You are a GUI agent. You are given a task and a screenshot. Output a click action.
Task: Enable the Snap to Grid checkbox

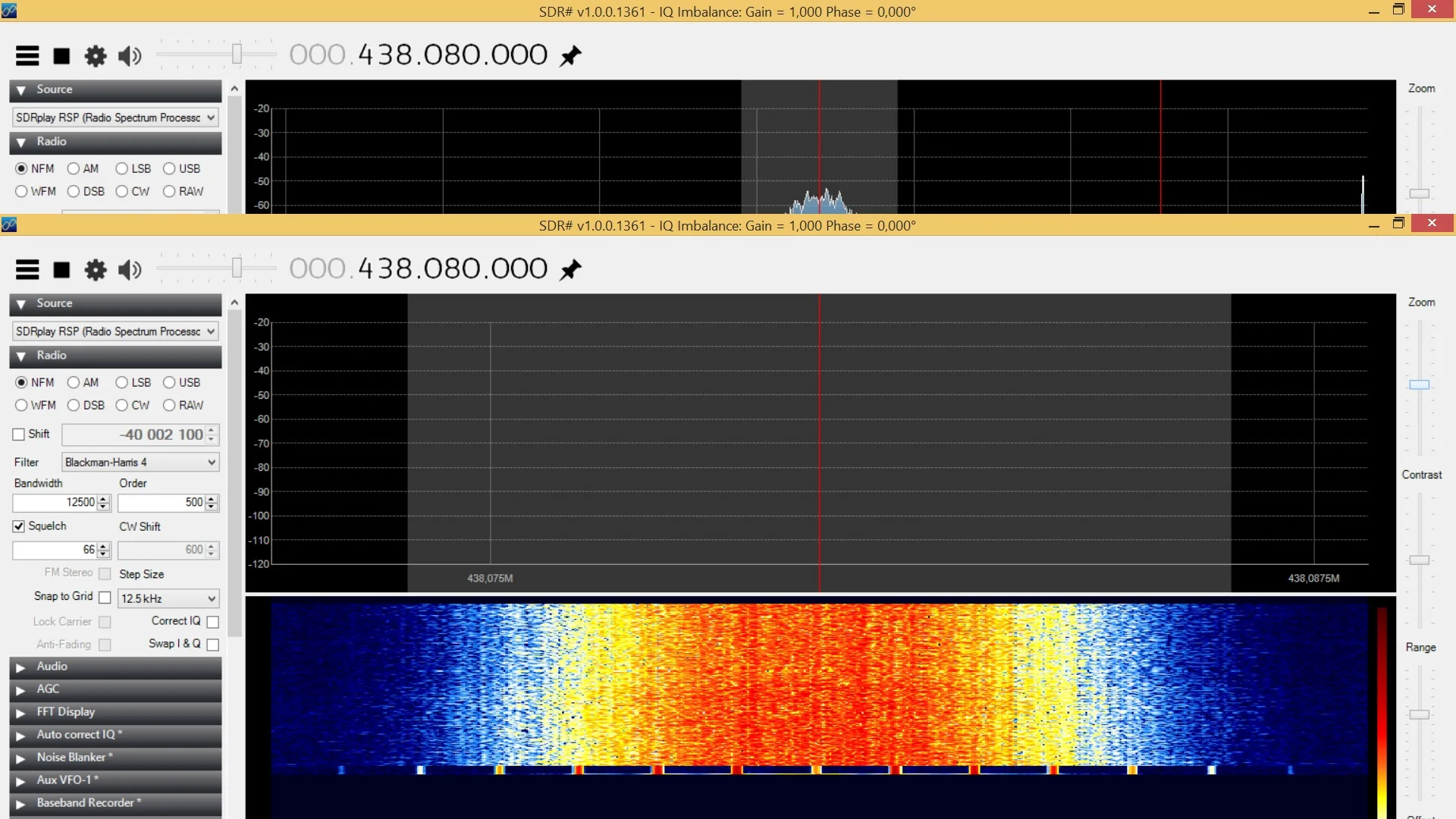105,598
